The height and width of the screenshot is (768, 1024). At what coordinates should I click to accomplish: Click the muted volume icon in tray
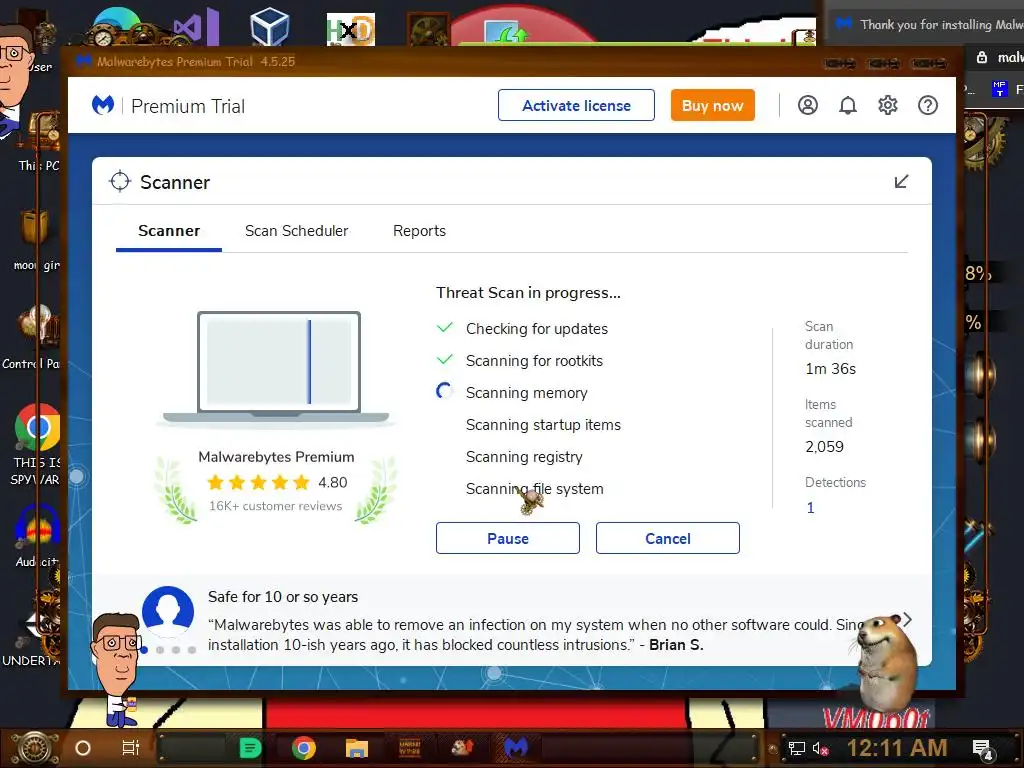coord(820,748)
